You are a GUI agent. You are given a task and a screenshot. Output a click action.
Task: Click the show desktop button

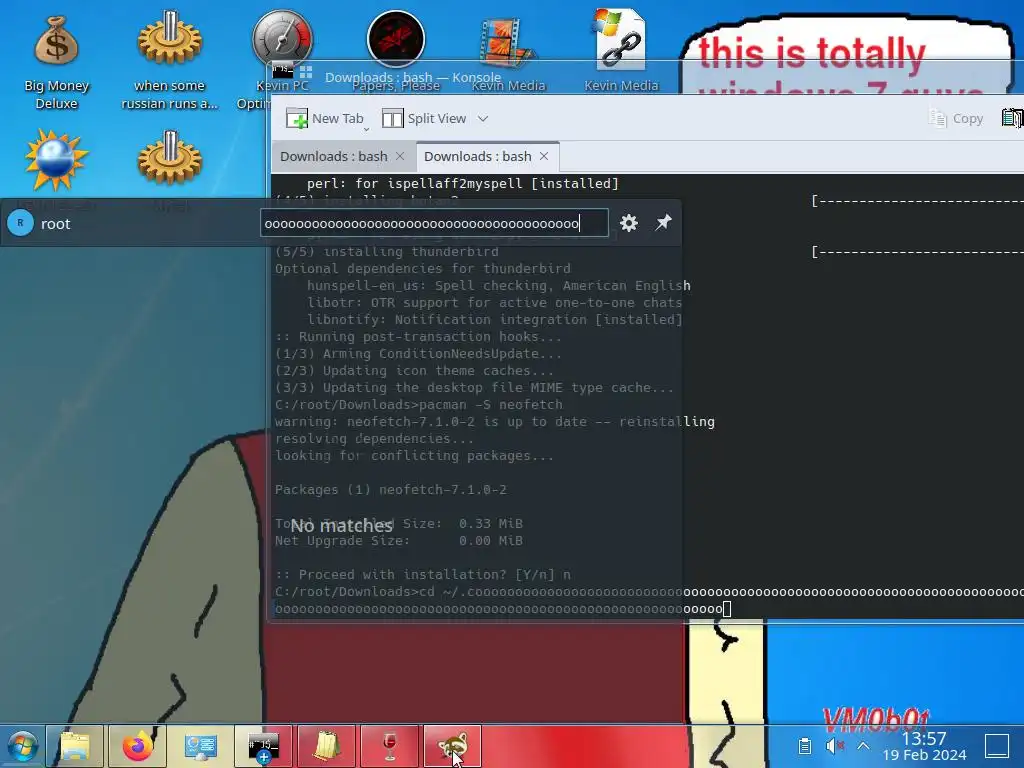[x=997, y=746]
